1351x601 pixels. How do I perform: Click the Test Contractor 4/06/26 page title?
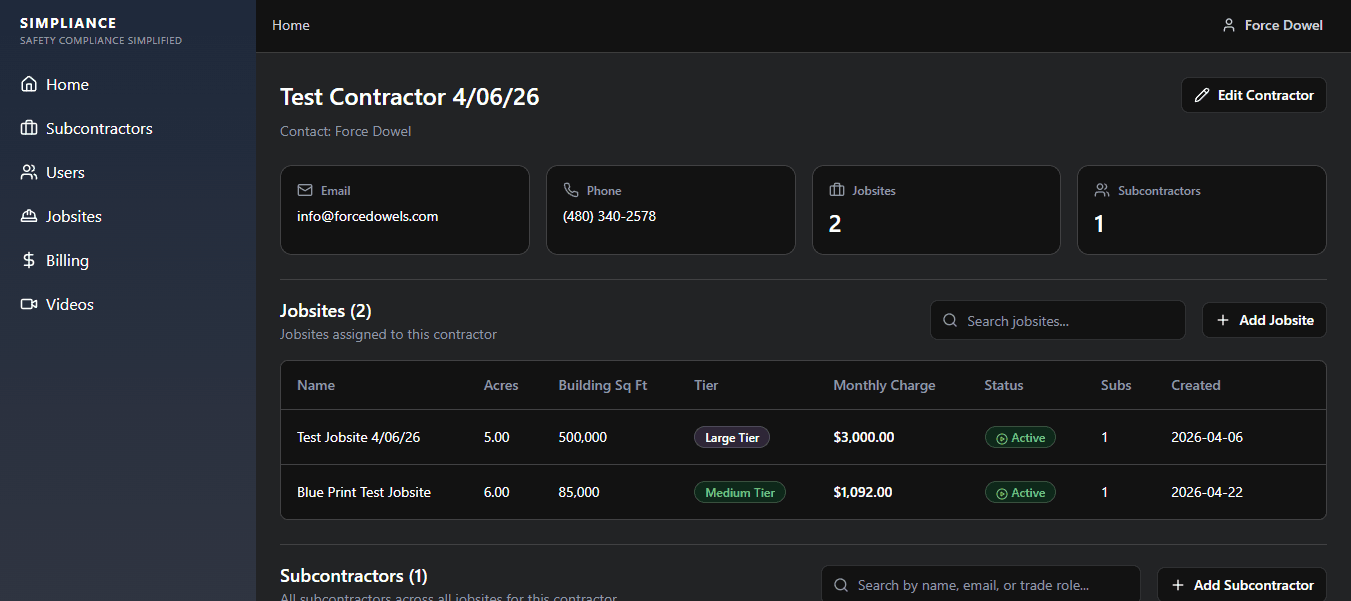410,97
